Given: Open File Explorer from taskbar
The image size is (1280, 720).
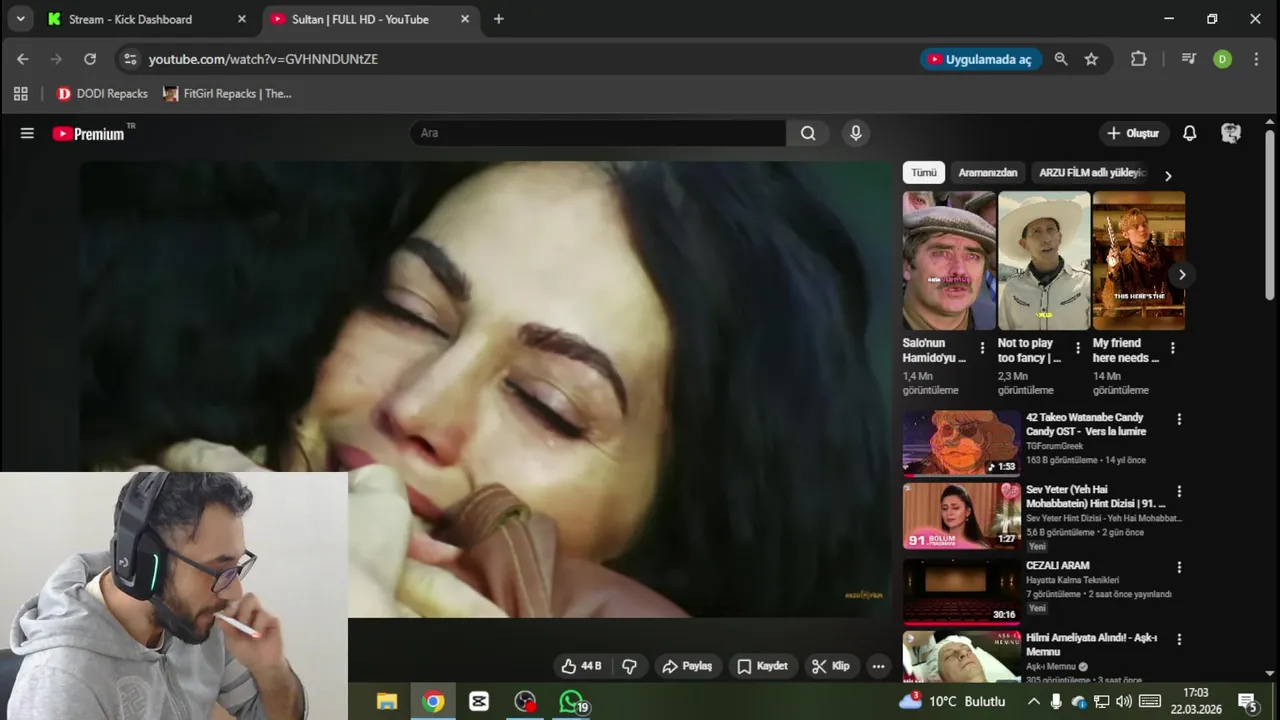Looking at the screenshot, I should point(387,701).
